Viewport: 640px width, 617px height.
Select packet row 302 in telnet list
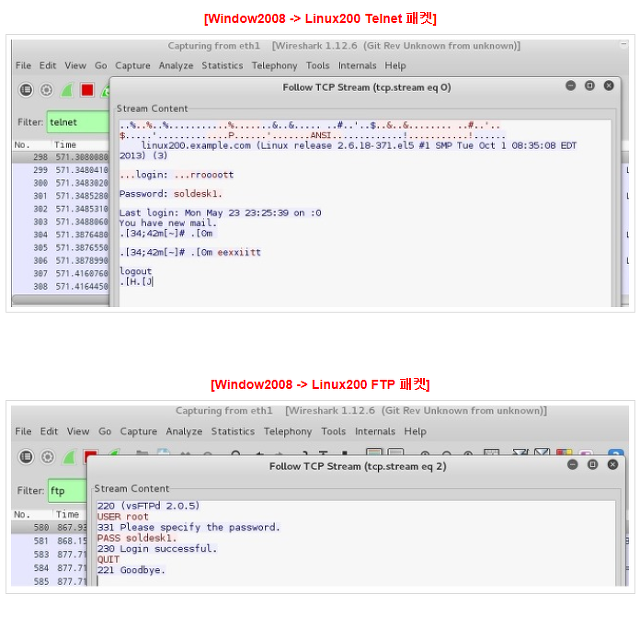pyautogui.click(x=61, y=209)
